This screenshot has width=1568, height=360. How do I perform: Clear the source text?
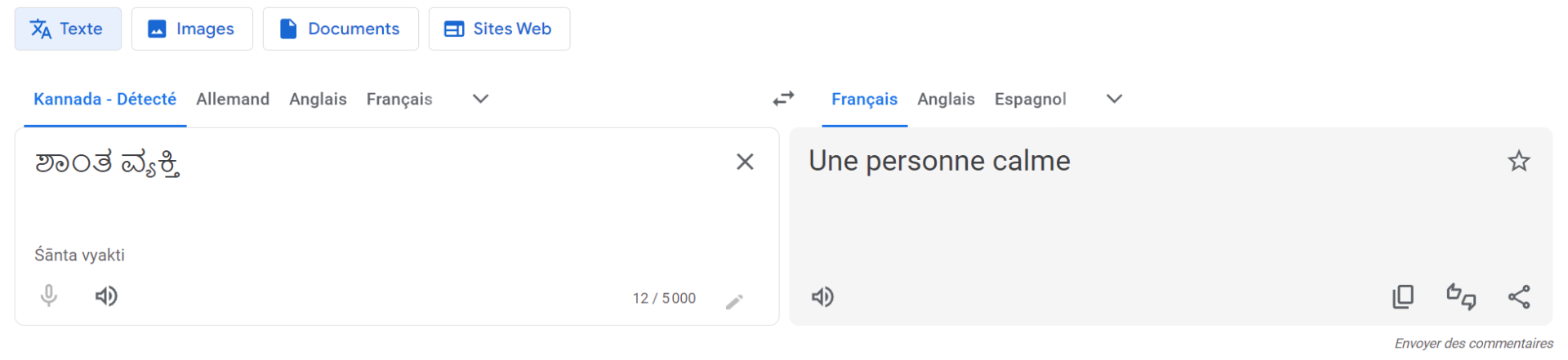coord(745,162)
